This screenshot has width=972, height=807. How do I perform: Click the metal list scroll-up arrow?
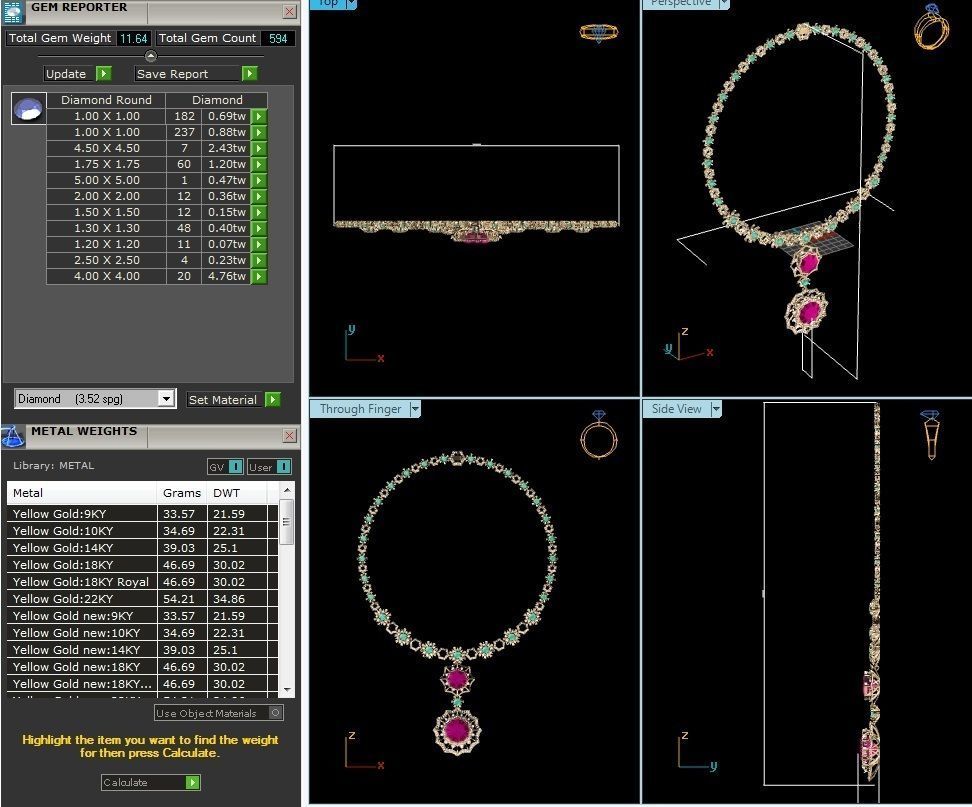coord(286,490)
